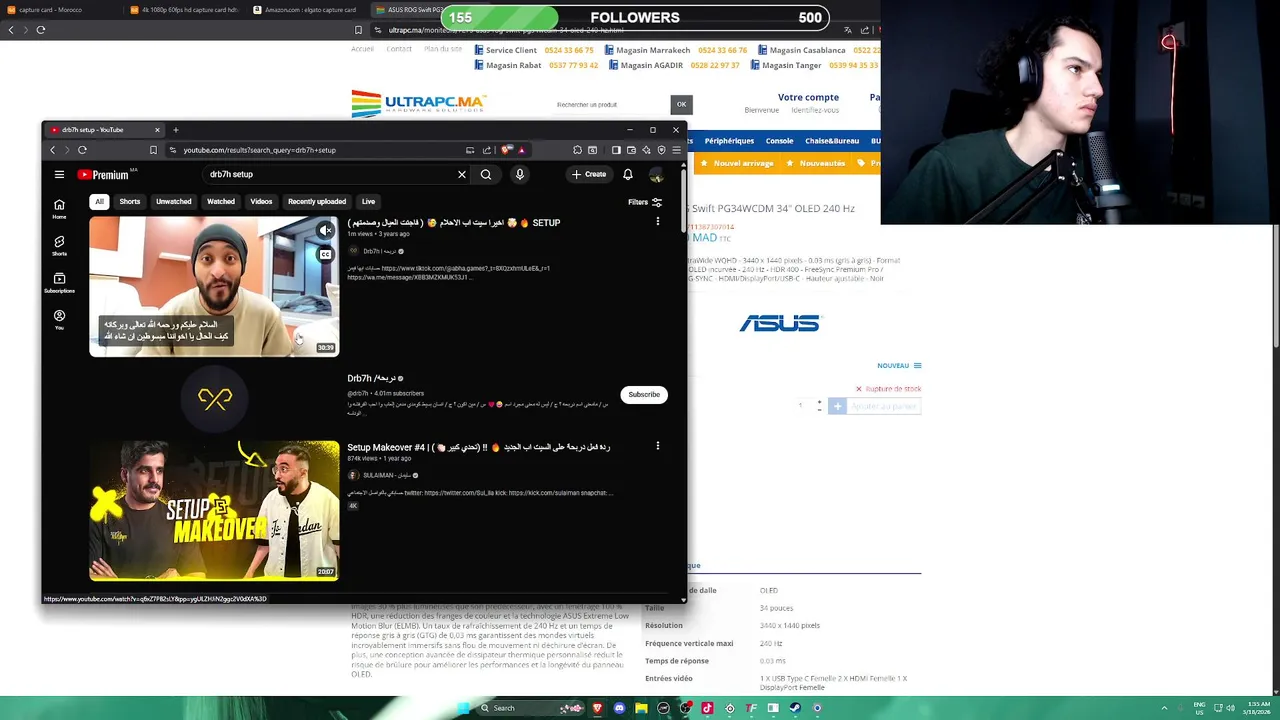This screenshot has width=1280, height=720.
Task: Select the All filter chip
Action: coord(99,202)
